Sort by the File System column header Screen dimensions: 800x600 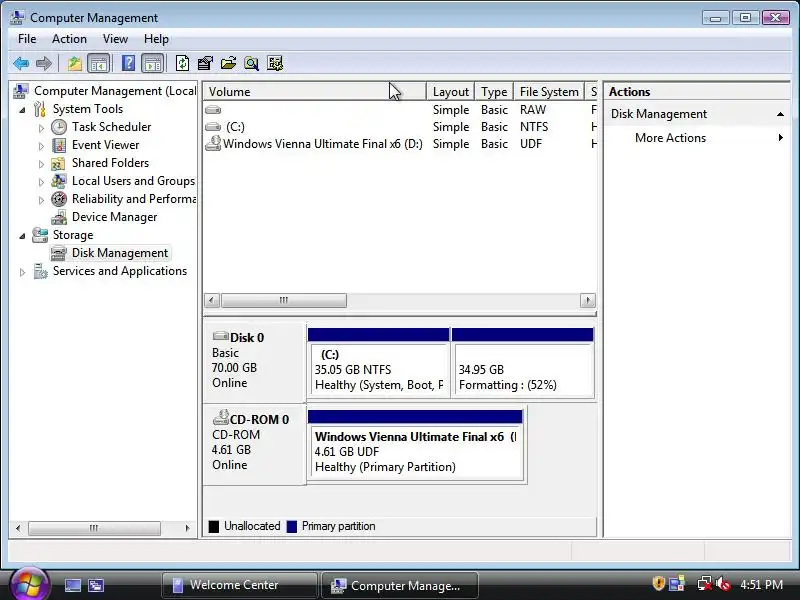click(x=549, y=91)
